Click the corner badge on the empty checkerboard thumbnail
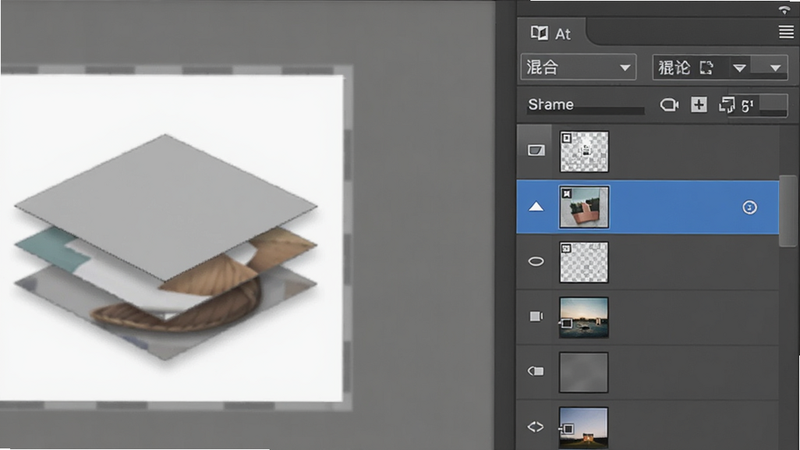 (x=566, y=248)
